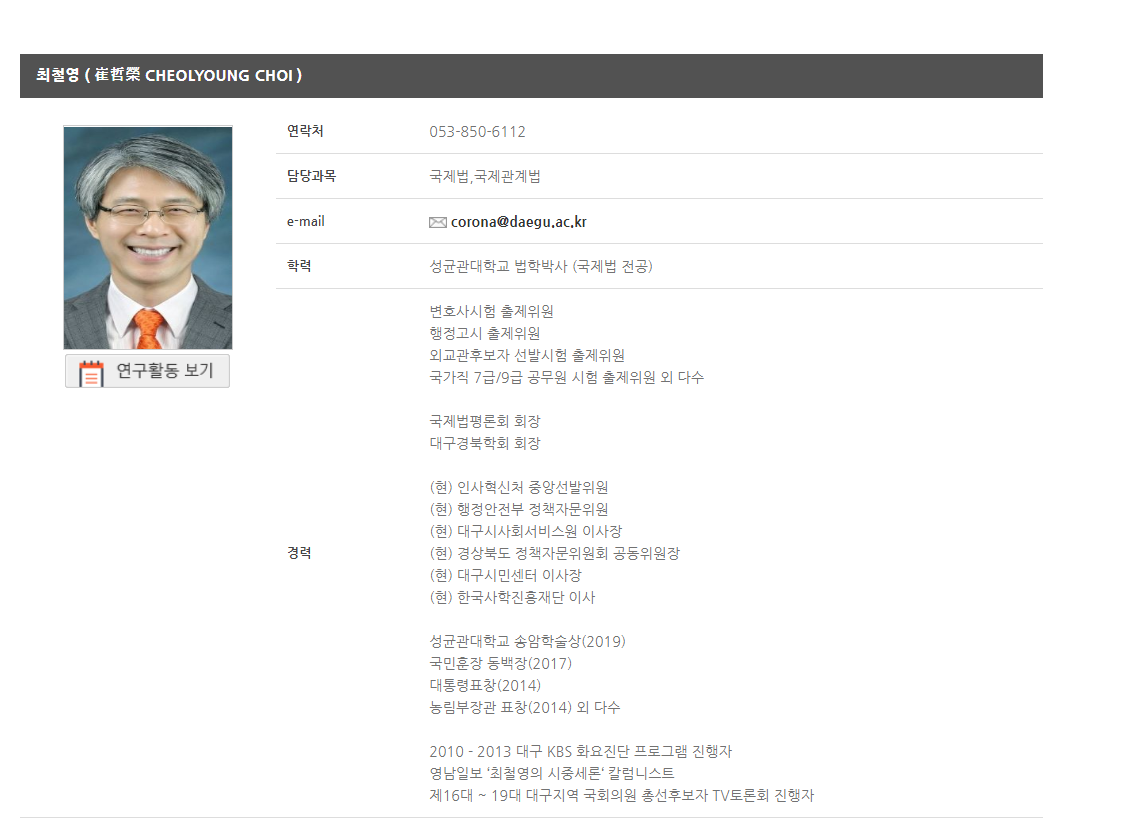Click the (현) 인사혁신처 중앙선발위원 line

tap(518, 487)
